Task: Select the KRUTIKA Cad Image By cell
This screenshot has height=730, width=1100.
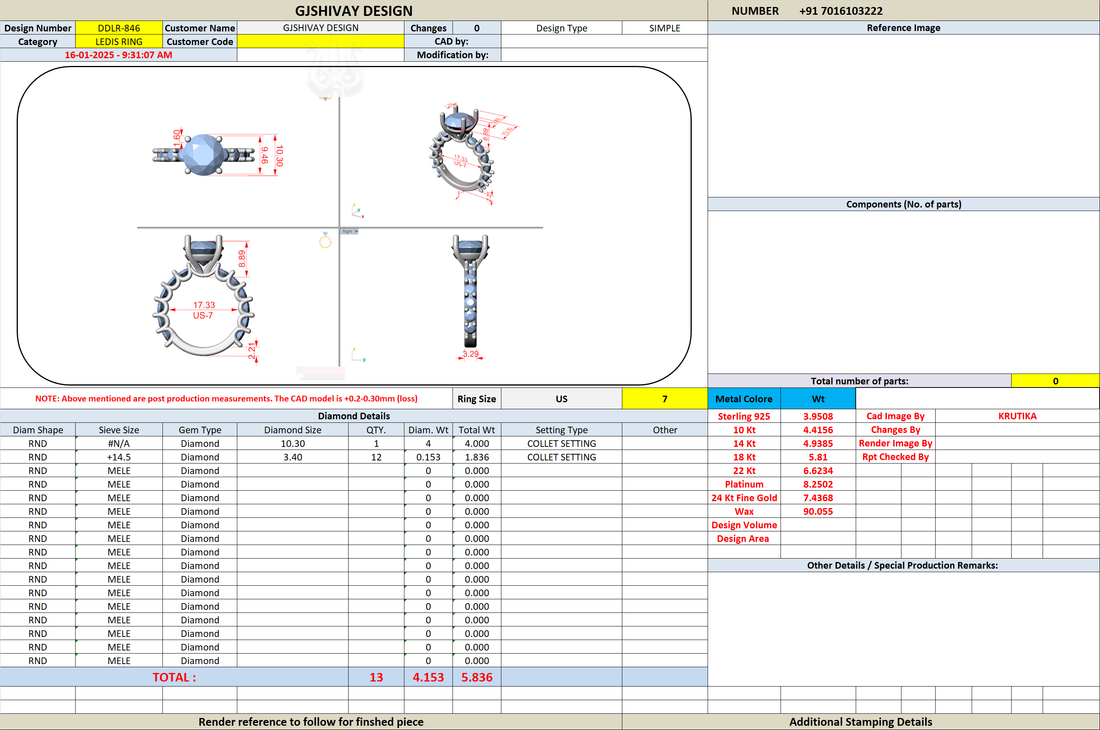Action: pos(1017,416)
